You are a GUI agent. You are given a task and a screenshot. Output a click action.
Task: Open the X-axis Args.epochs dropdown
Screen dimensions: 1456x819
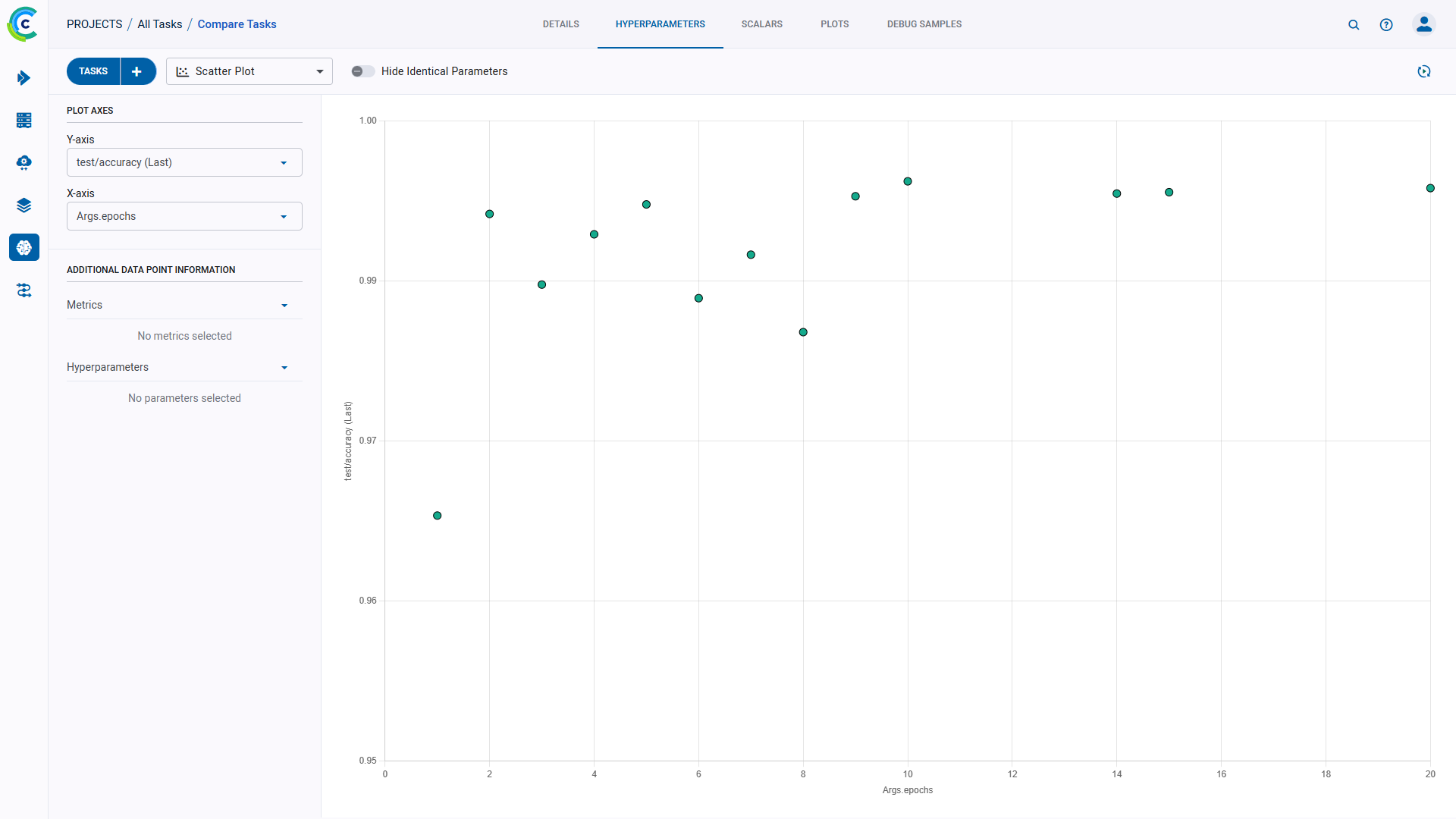184,216
